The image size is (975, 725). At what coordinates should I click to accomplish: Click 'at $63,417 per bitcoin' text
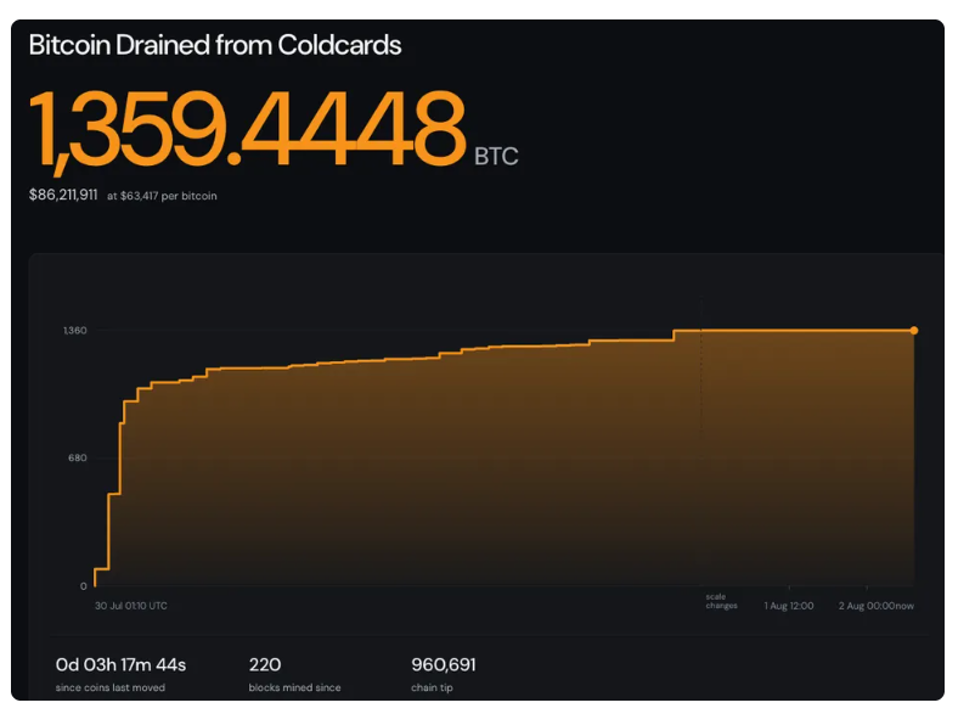tap(162, 196)
